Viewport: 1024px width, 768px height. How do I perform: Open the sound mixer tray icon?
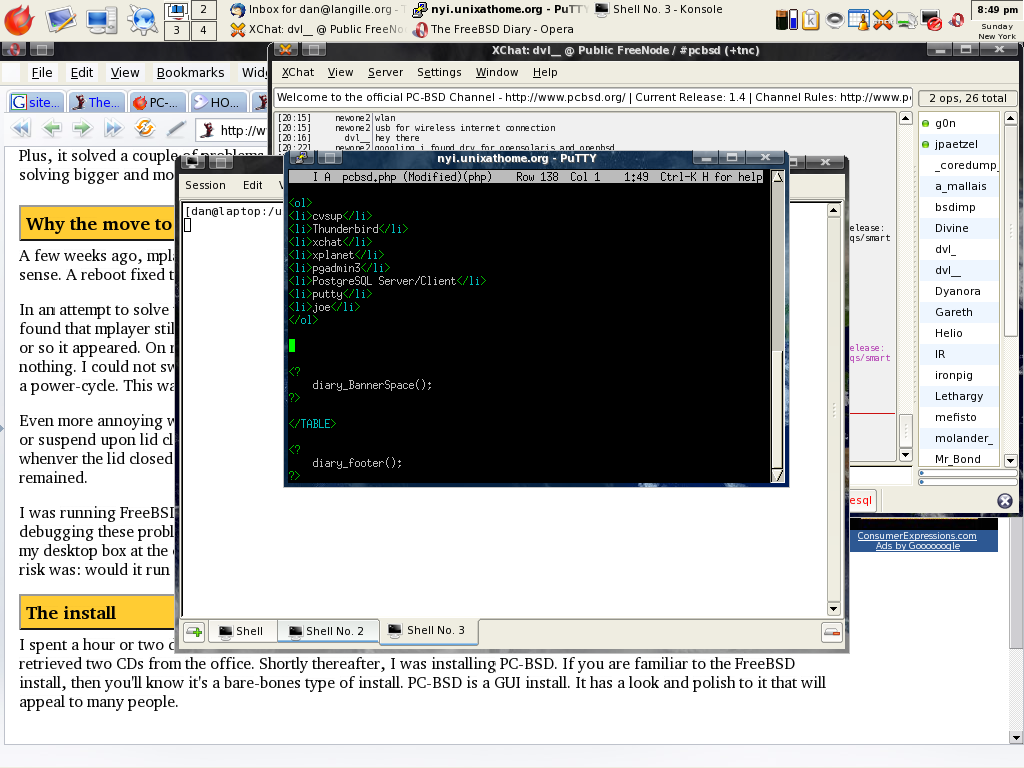[x=835, y=20]
